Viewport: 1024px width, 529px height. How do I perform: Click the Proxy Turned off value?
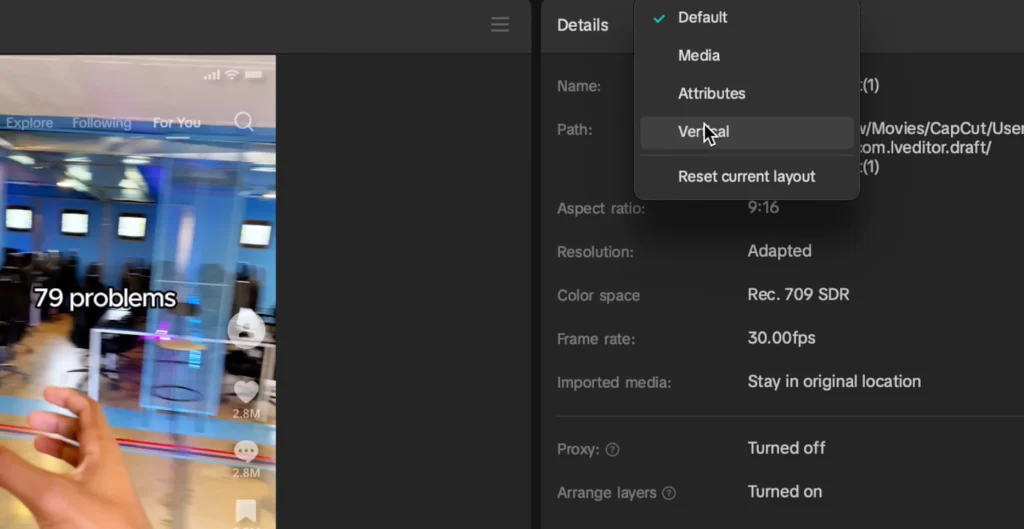(x=786, y=448)
